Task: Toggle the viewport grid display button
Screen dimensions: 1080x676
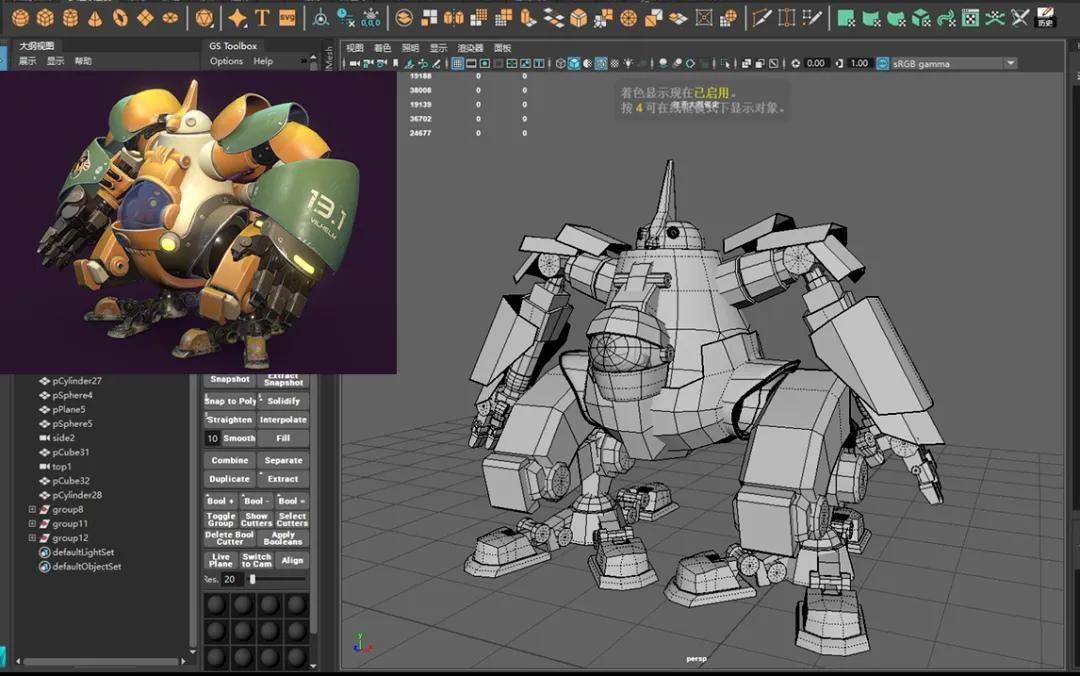Action: tap(457, 63)
